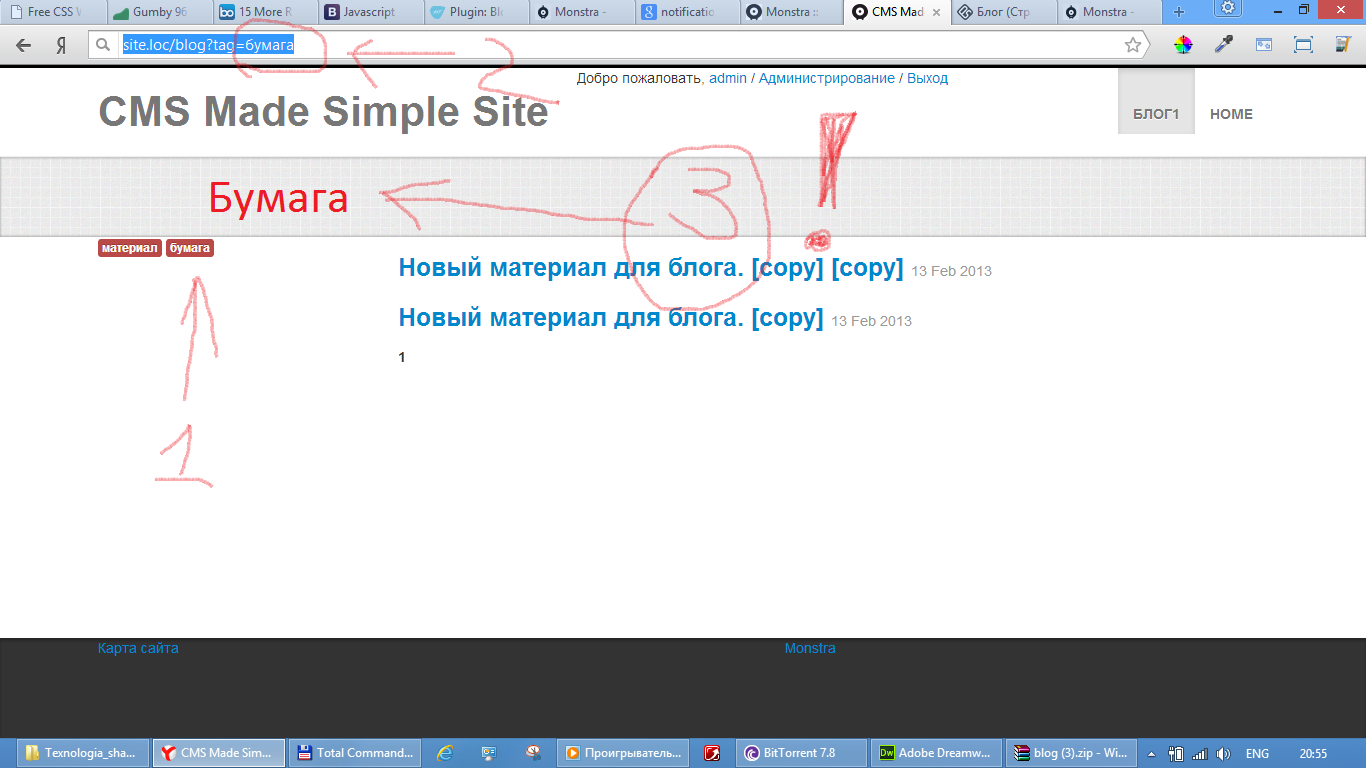The width and height of the screenshot is (1366, 768).
Task: Select the color wheel extension icon
Action: click(1184, 45)
